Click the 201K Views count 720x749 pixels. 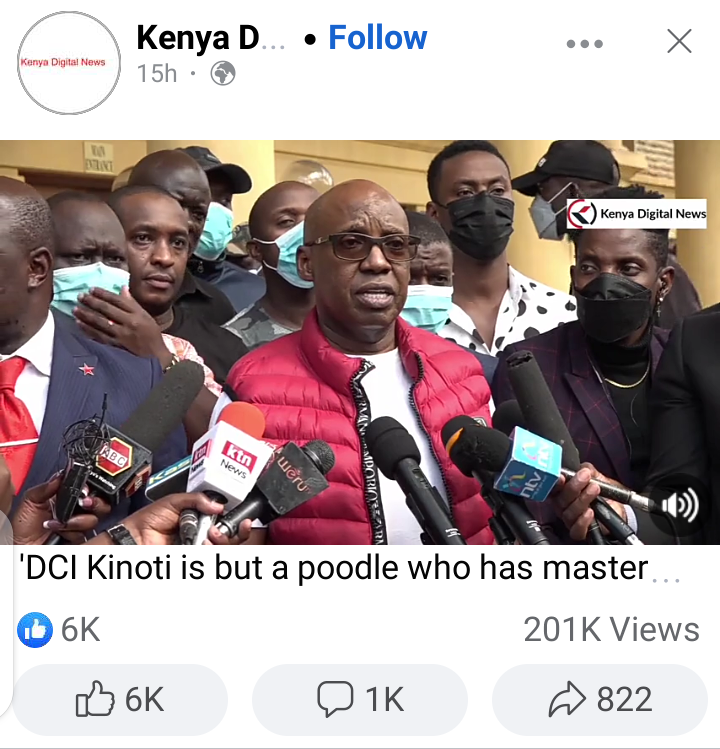(x=611, y=630)
